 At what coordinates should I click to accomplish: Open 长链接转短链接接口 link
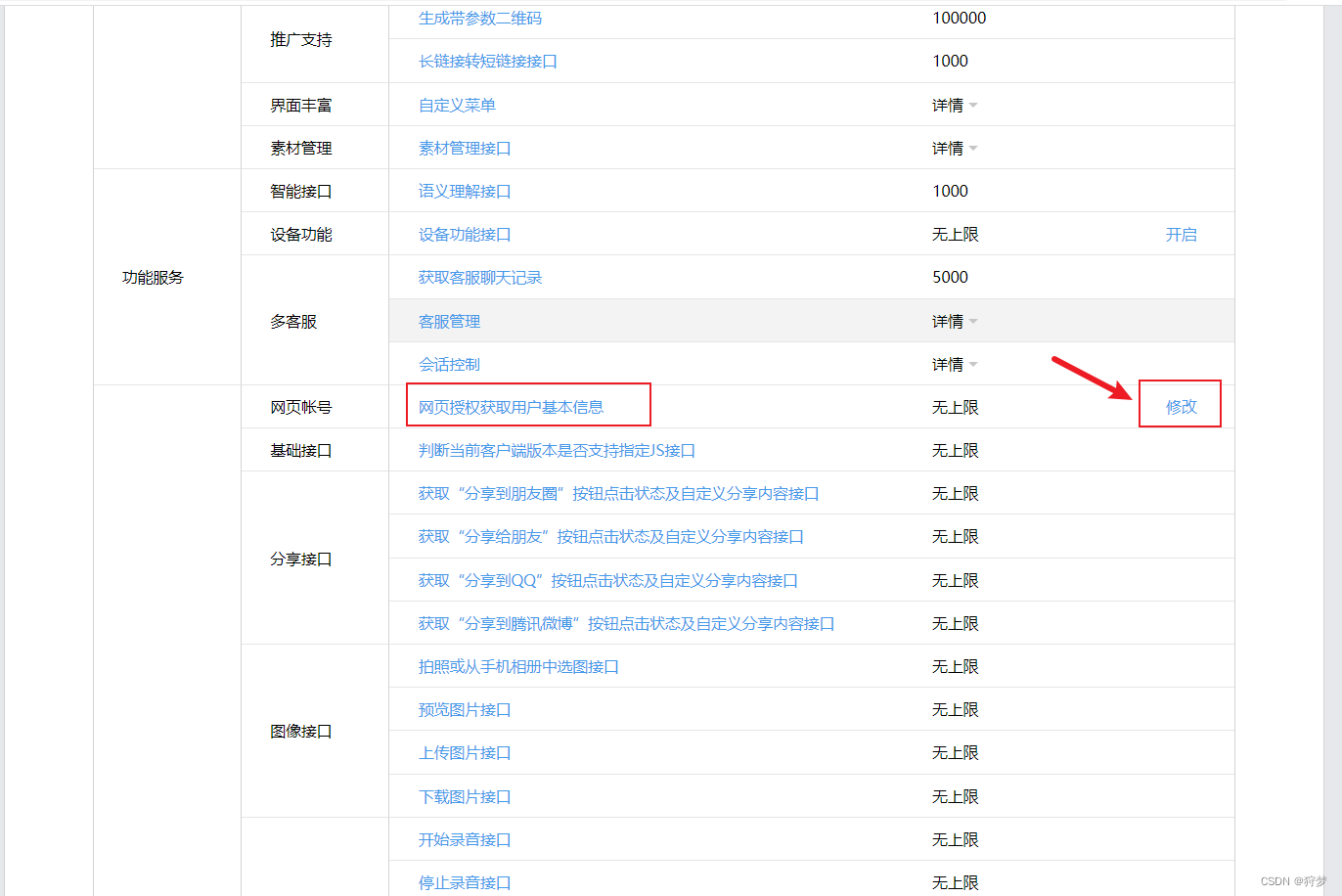pyautogui.click(x=488, y=62)
